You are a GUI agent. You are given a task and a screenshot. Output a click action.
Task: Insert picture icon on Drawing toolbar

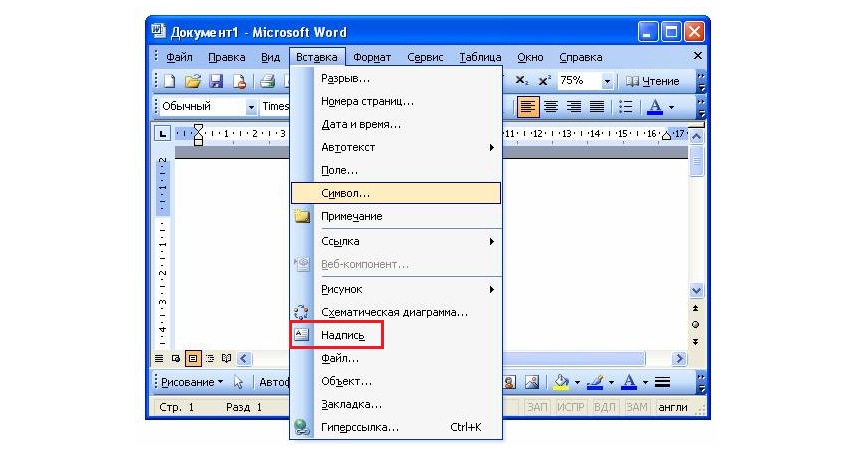(x=532, y=382)
